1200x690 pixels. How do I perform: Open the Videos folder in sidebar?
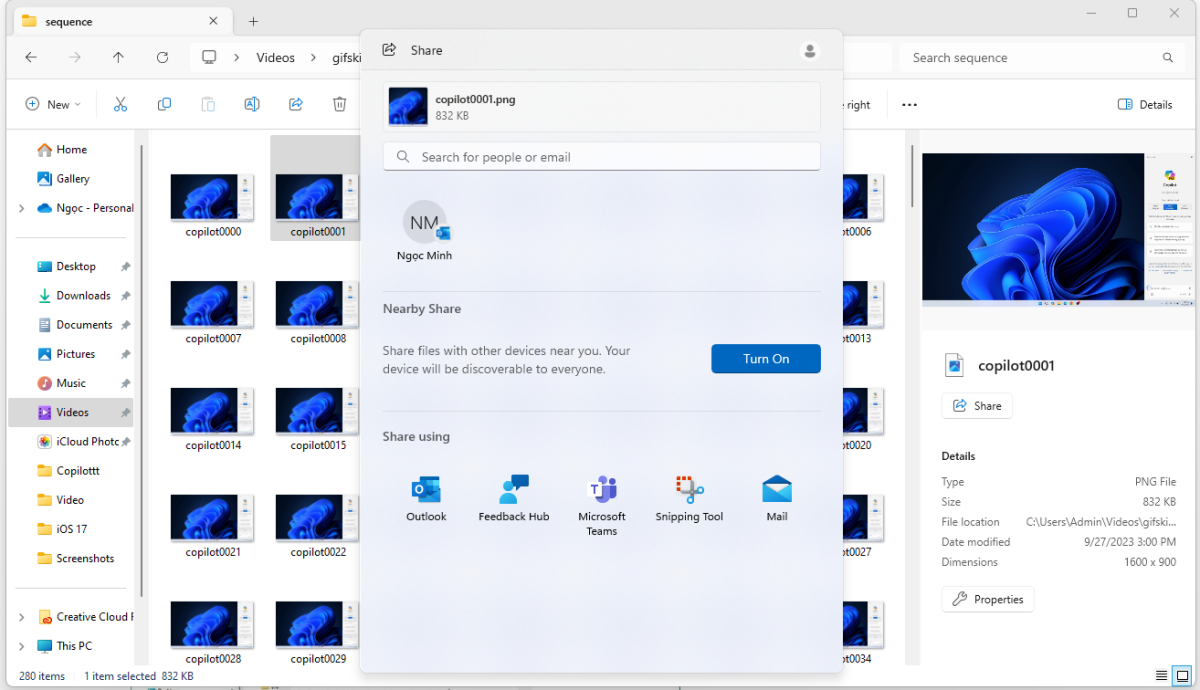tap(72, 412)
